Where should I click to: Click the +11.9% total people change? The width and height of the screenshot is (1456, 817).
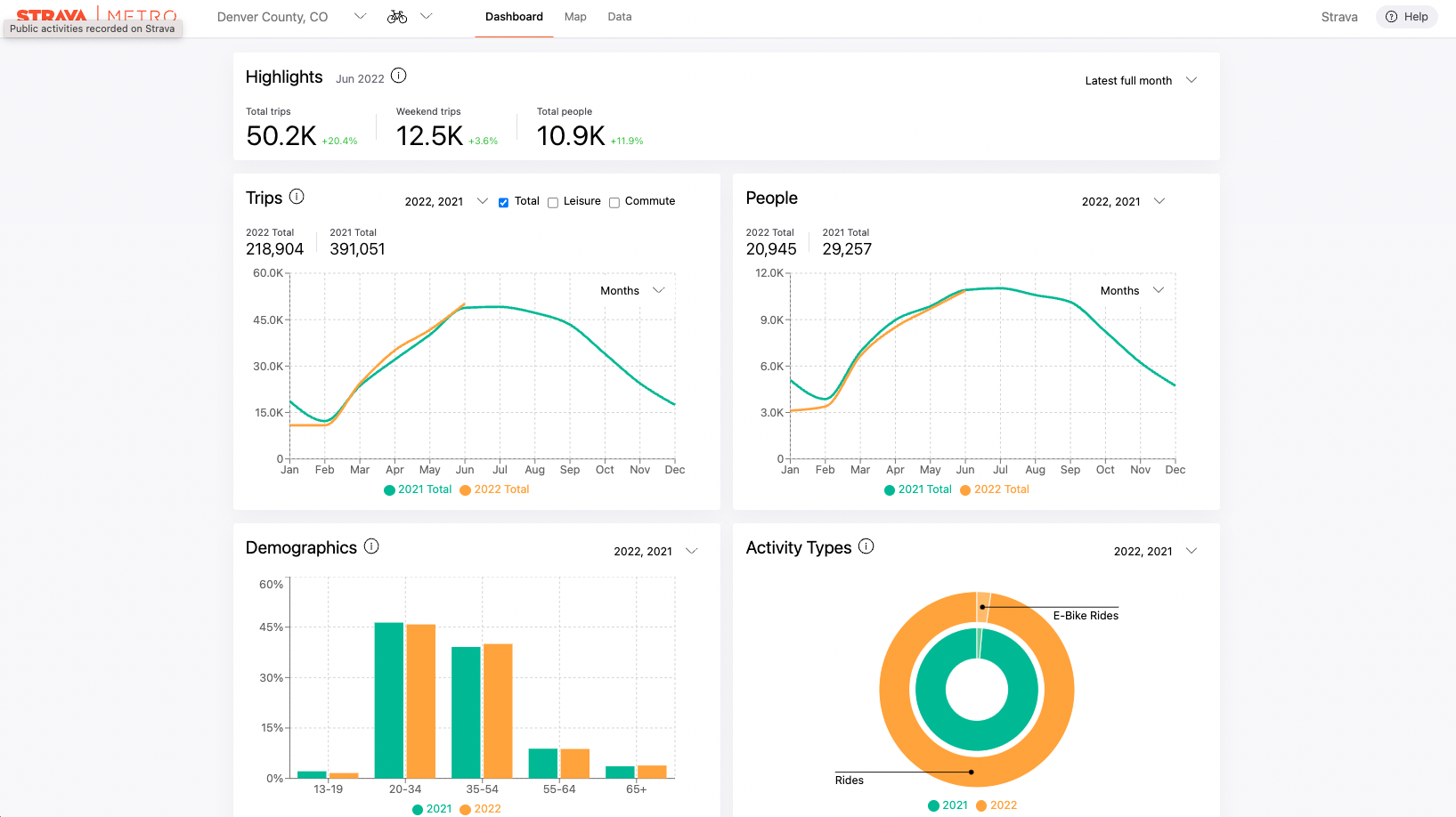(627, 142)
